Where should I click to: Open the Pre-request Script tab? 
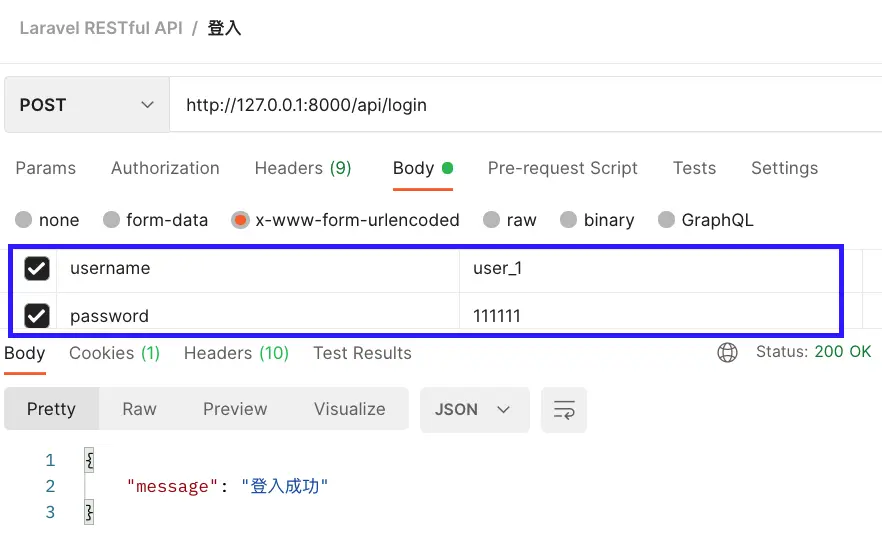click(562, 168)
